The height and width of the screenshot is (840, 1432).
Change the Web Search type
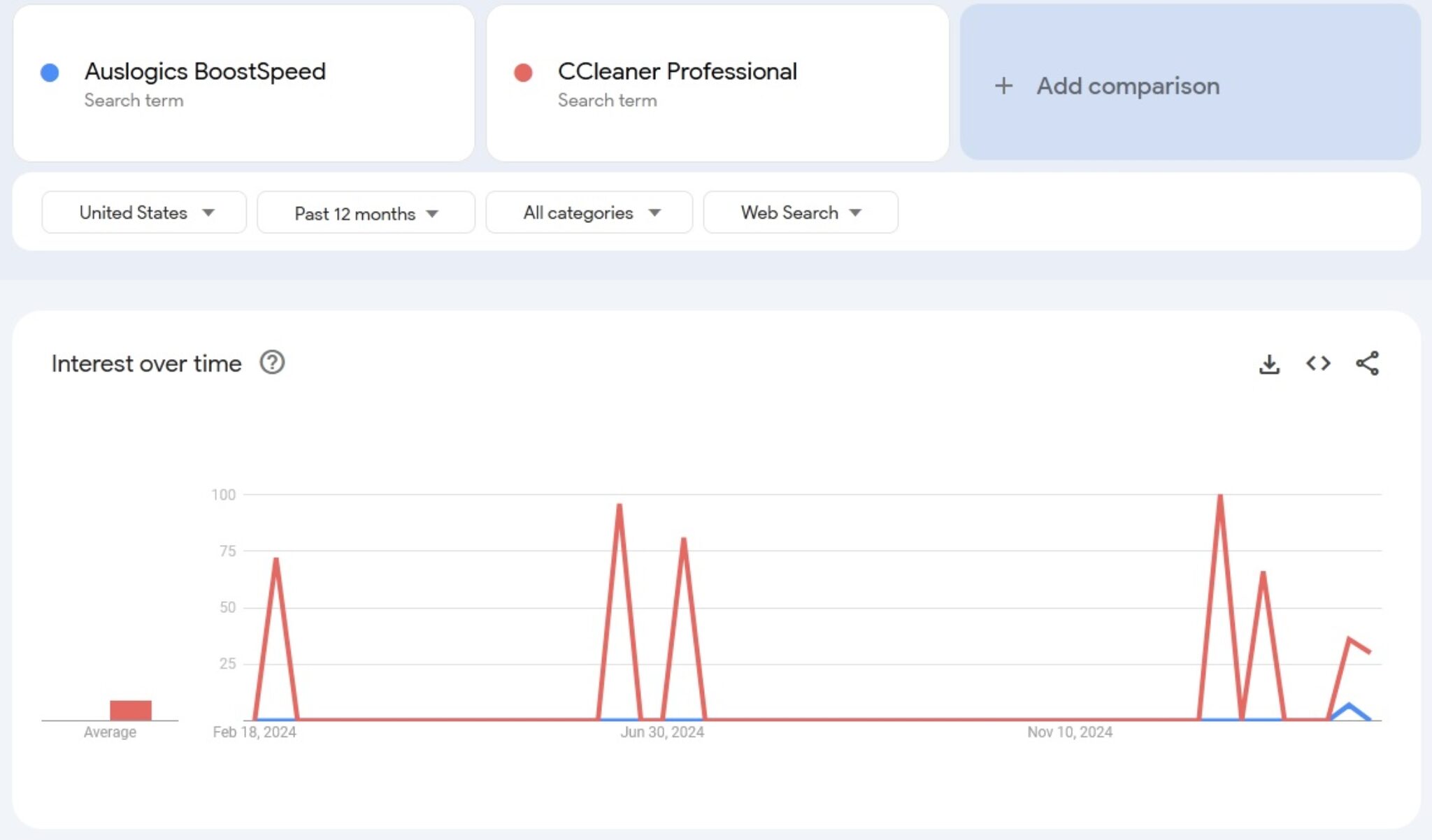click(x=800, y=212)
